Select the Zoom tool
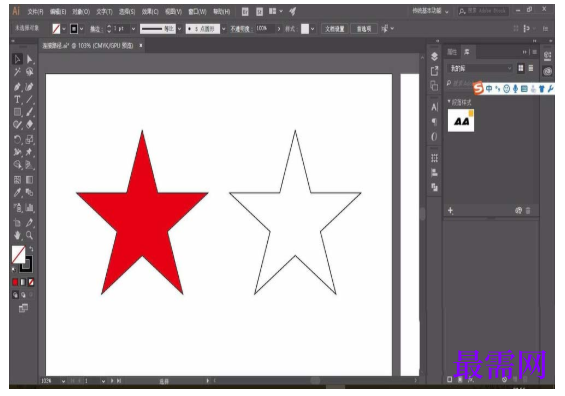Screen dimensions: 565x396 click(30, 236)
